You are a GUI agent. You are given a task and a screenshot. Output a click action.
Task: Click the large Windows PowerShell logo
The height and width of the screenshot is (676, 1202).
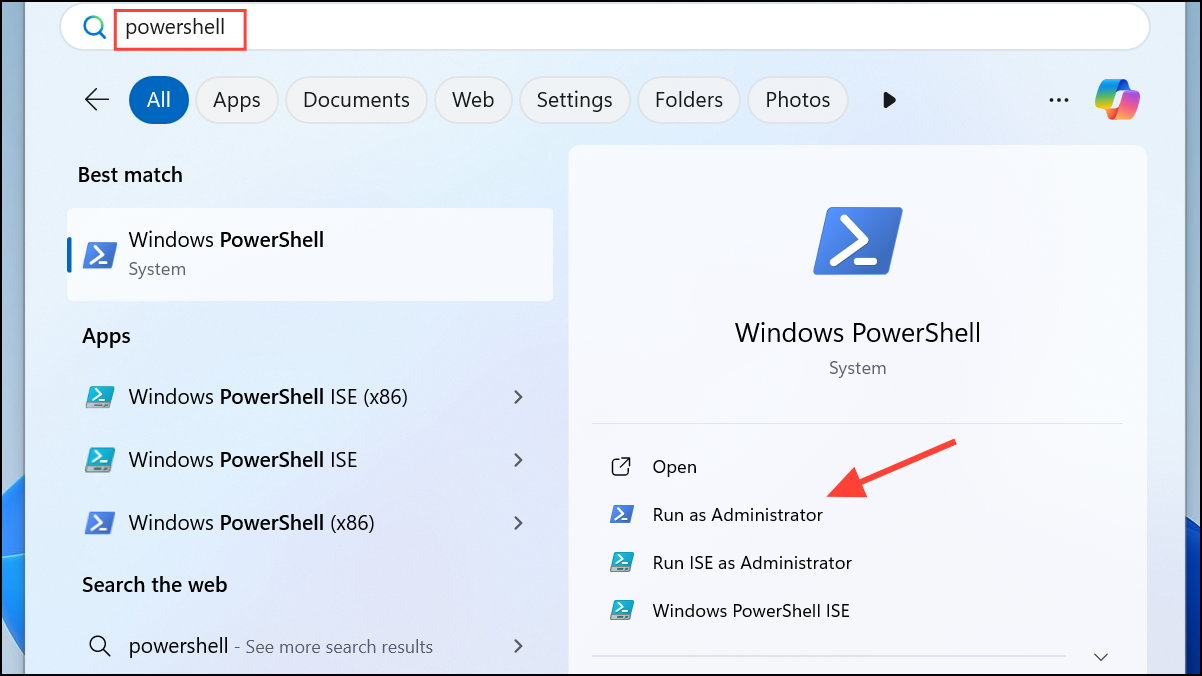coord(858,241)
